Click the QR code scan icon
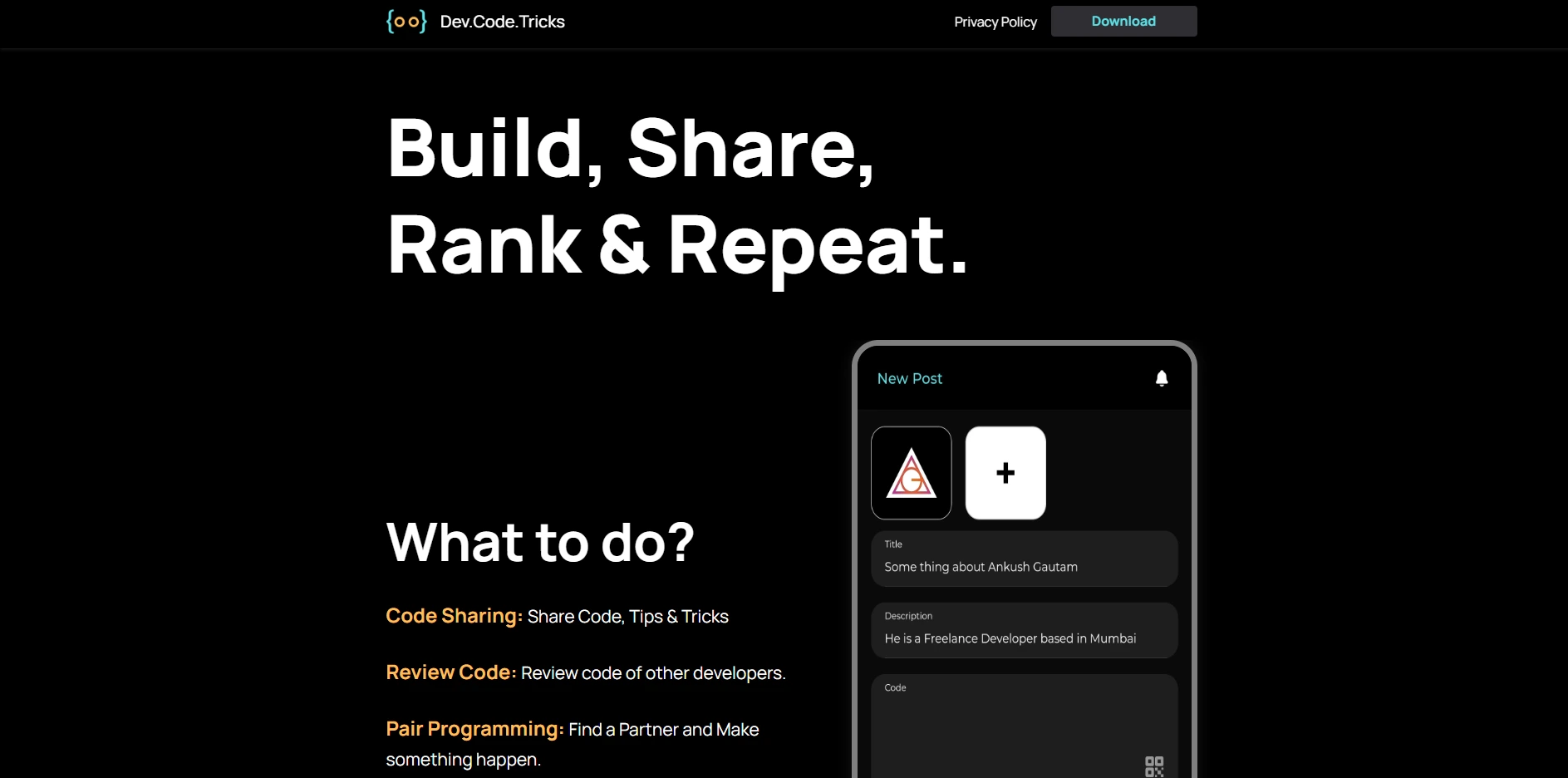This screenshot has height=778, width=1568. 1153,766
